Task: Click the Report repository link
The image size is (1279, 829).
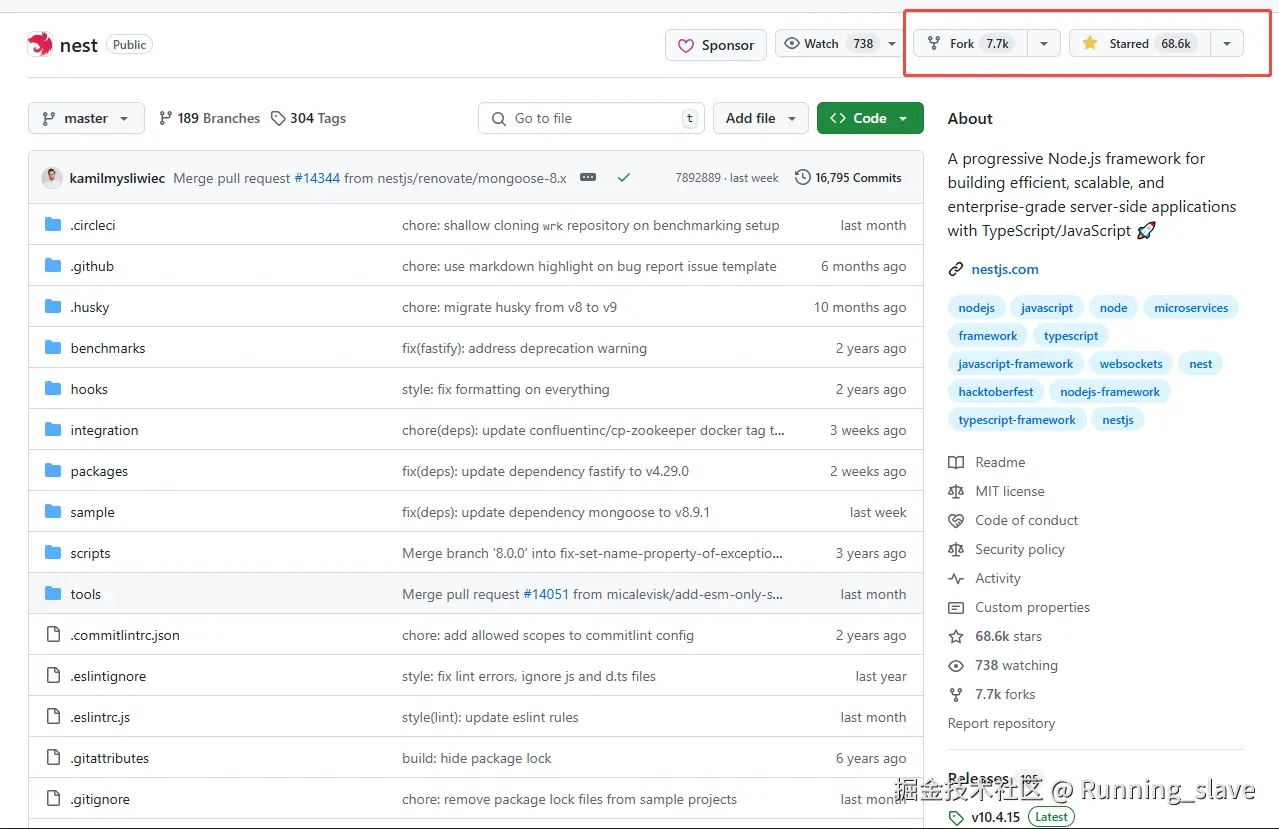Action: point(1002,723)
